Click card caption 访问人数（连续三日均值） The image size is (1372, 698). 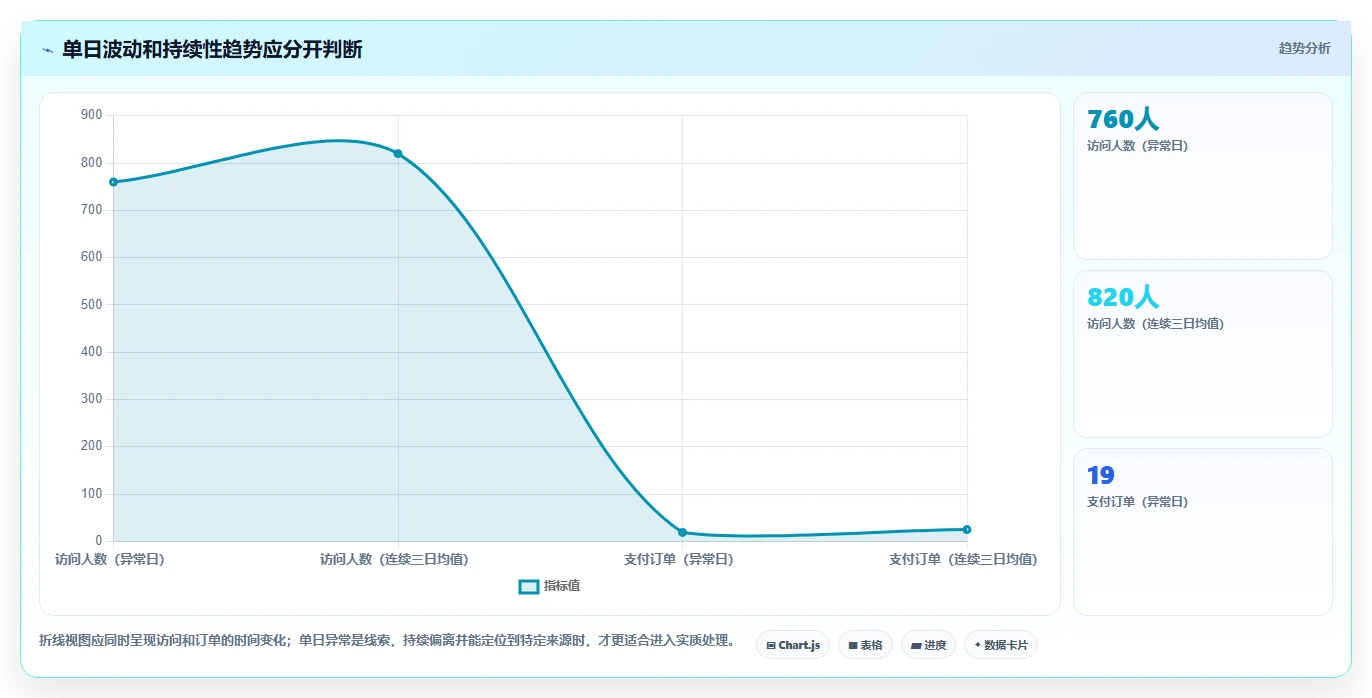(1156, 324)
